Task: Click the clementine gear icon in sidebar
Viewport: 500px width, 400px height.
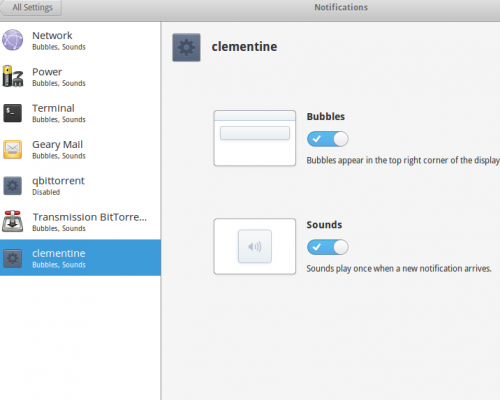Action: (x=13, y=258)
